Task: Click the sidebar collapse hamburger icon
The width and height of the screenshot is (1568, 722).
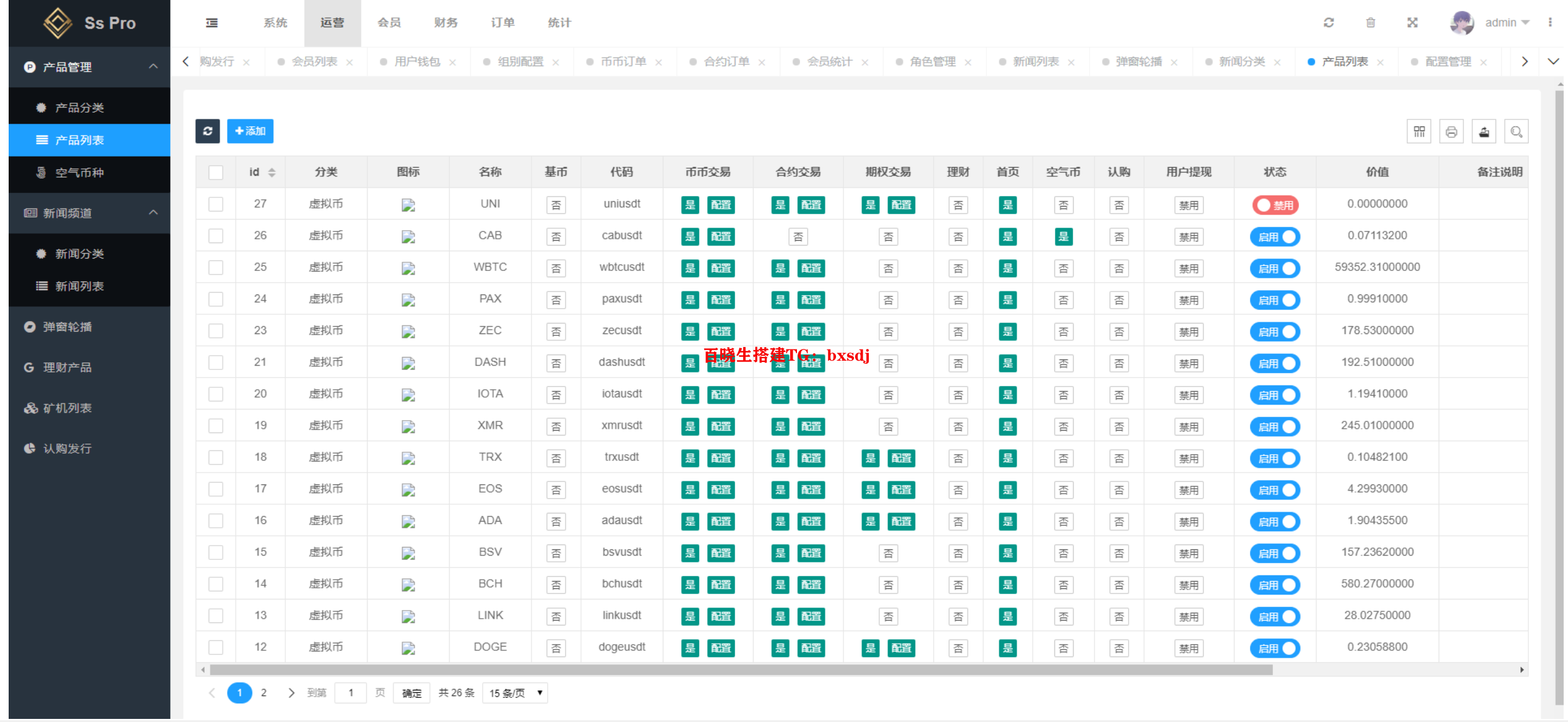Action: 212,23
